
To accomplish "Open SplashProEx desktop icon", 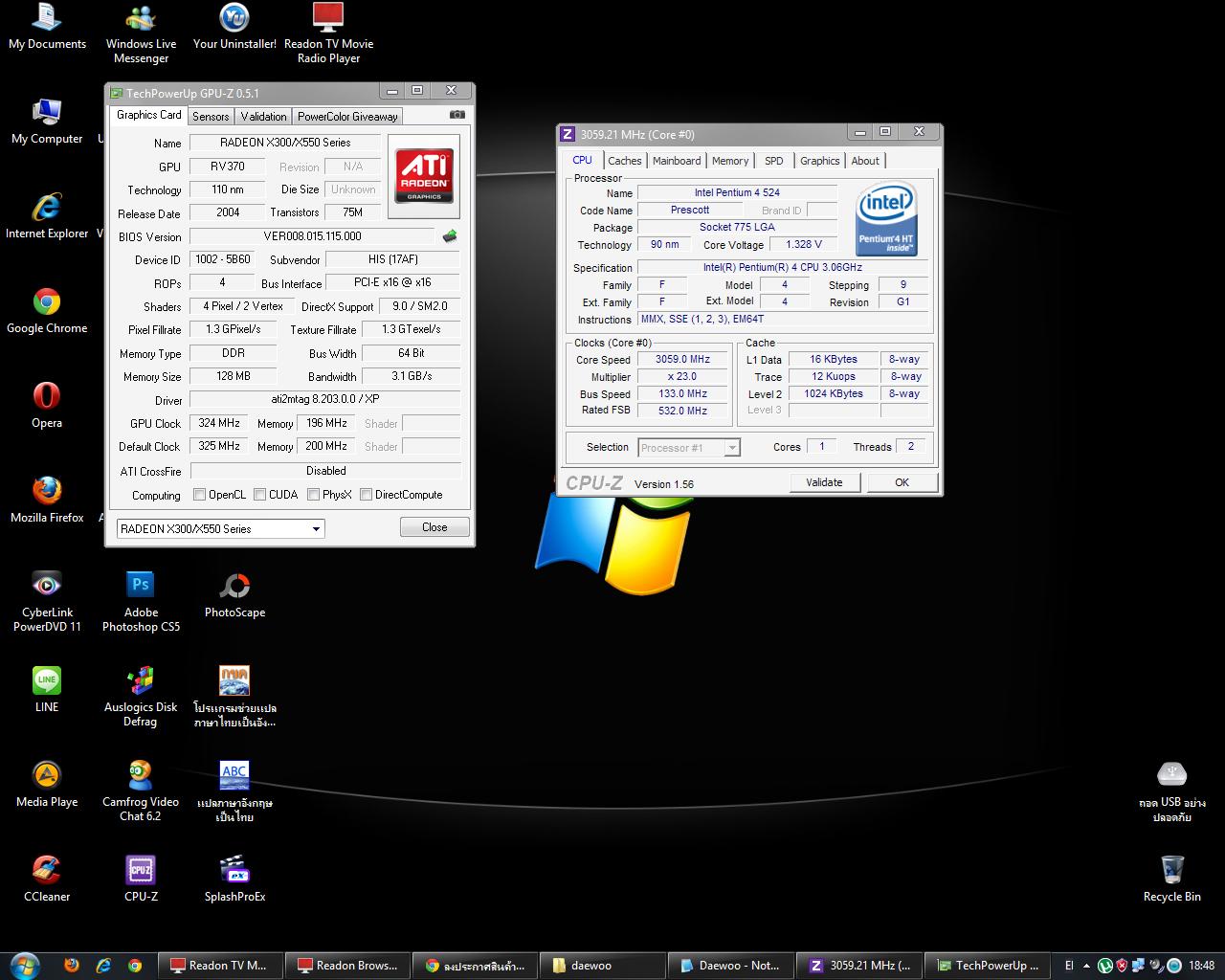I will coord(234,880).
